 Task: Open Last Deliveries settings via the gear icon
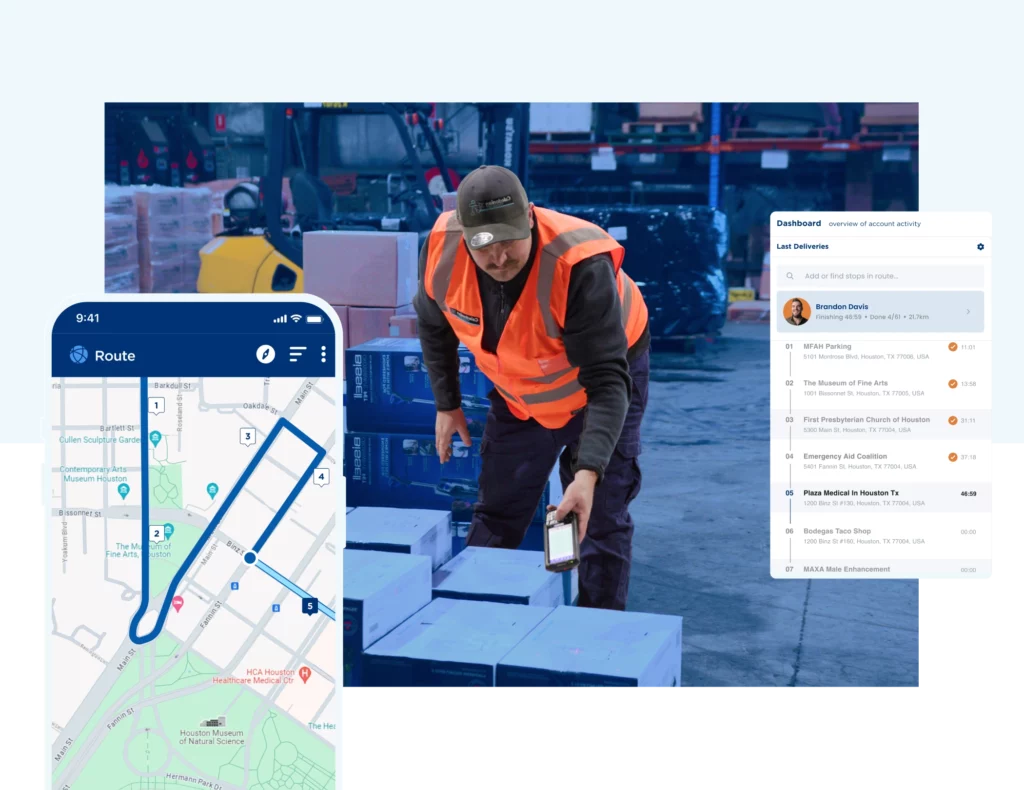[x=980, y=247]
